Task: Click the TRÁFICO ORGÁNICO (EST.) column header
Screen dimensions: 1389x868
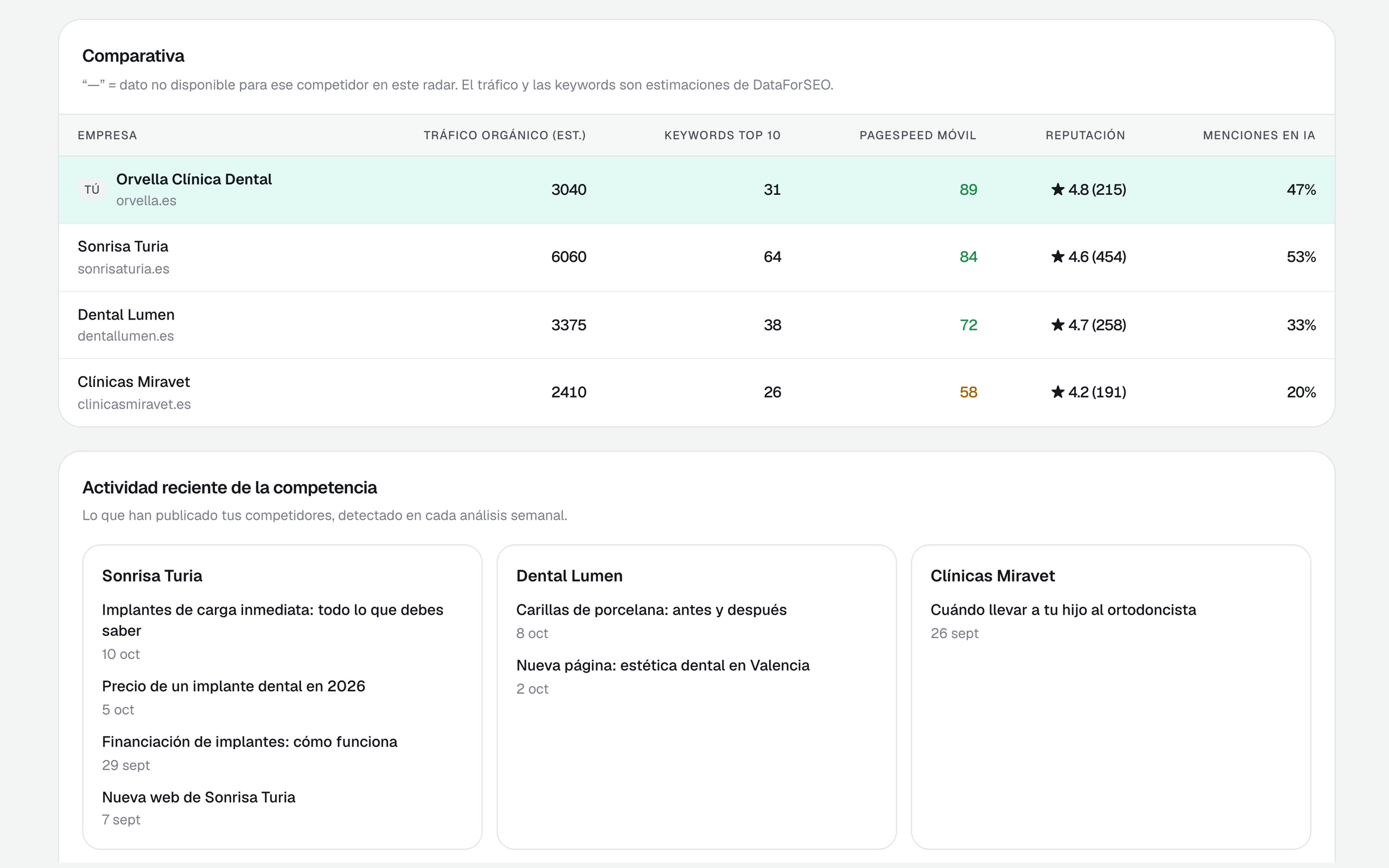Action: [x=505, y=136]
